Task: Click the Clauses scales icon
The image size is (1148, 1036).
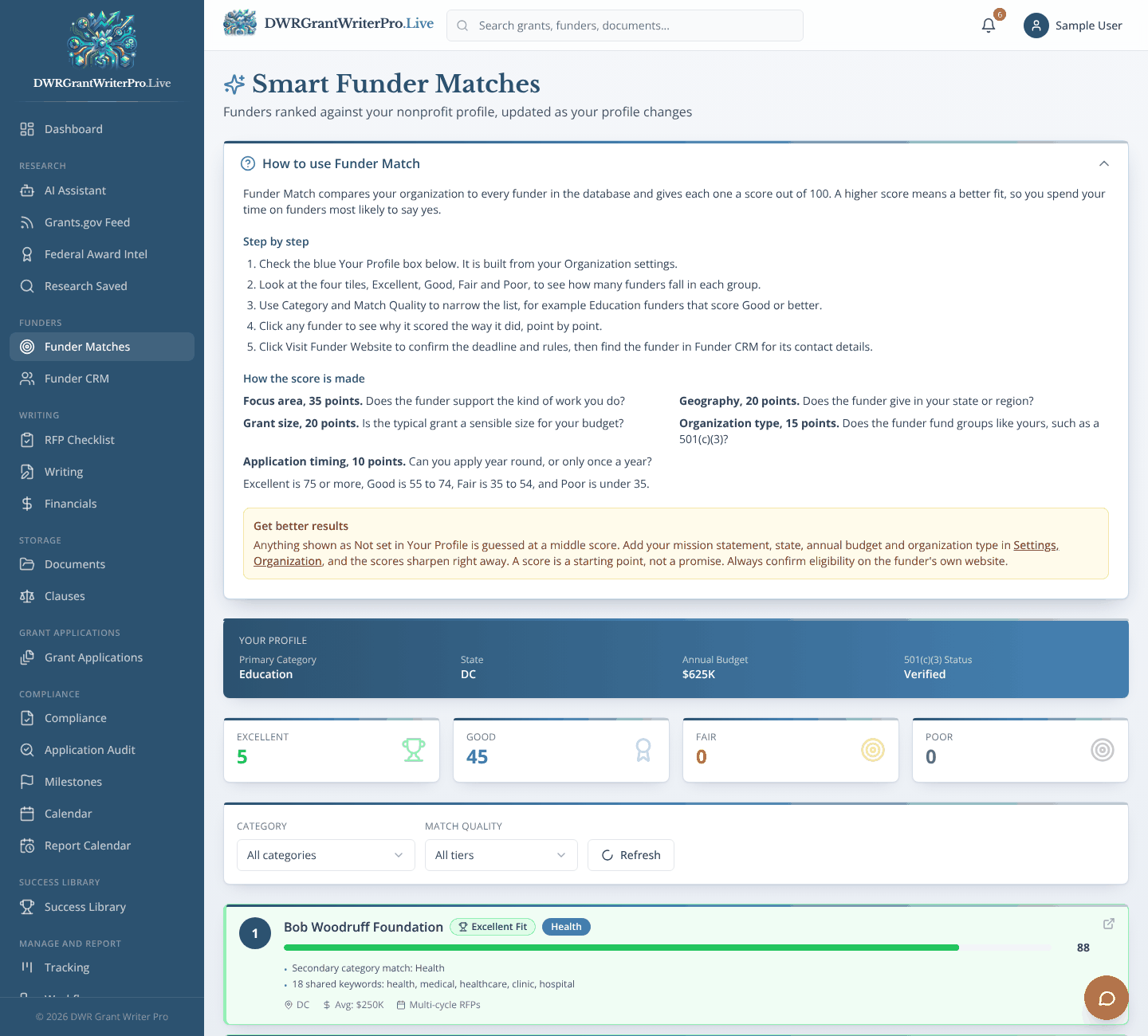Action: coord(27,596)
